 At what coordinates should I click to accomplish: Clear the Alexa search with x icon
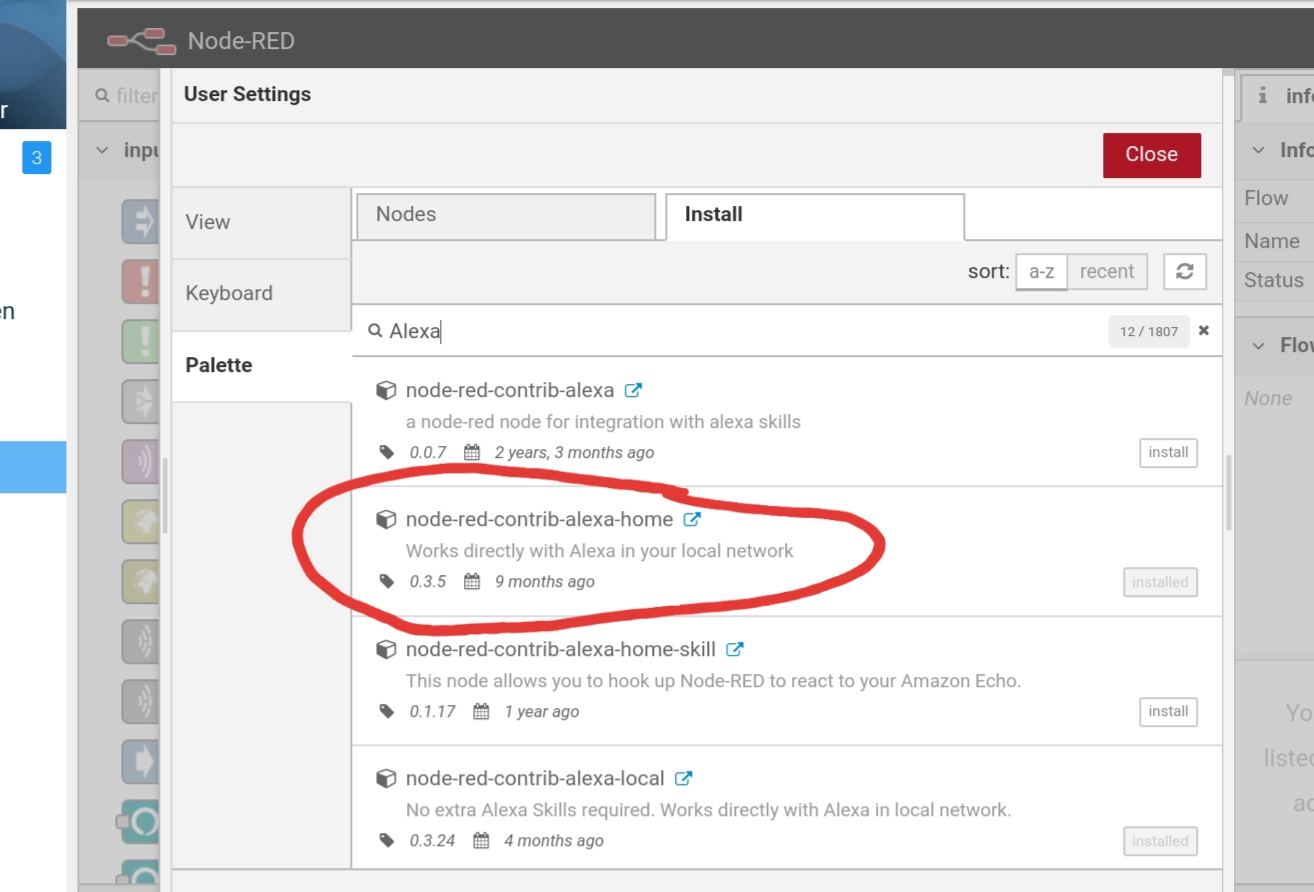(1204, 330)
